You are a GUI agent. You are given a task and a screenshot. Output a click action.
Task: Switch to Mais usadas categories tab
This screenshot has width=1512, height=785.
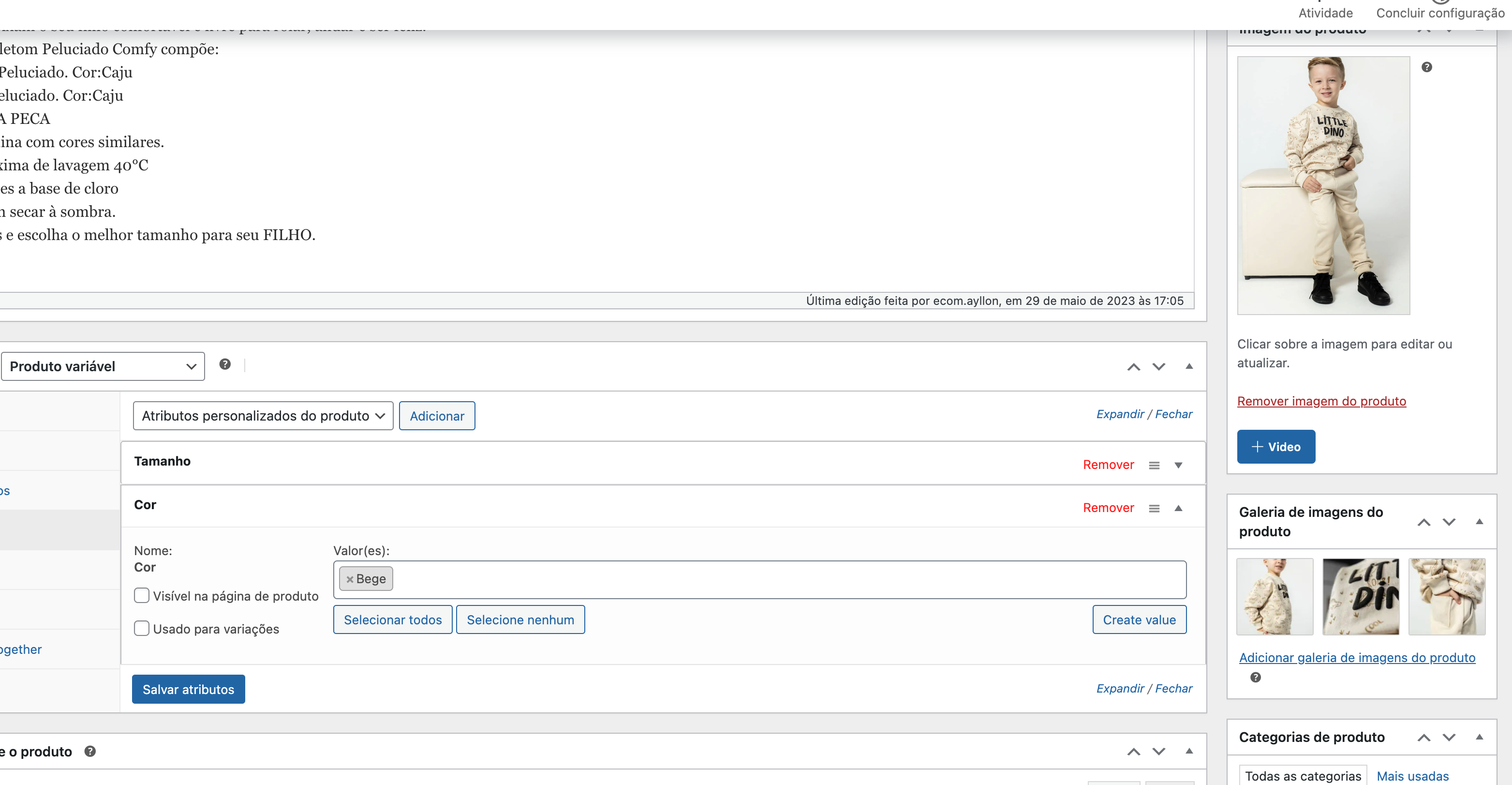point(1412,776)
